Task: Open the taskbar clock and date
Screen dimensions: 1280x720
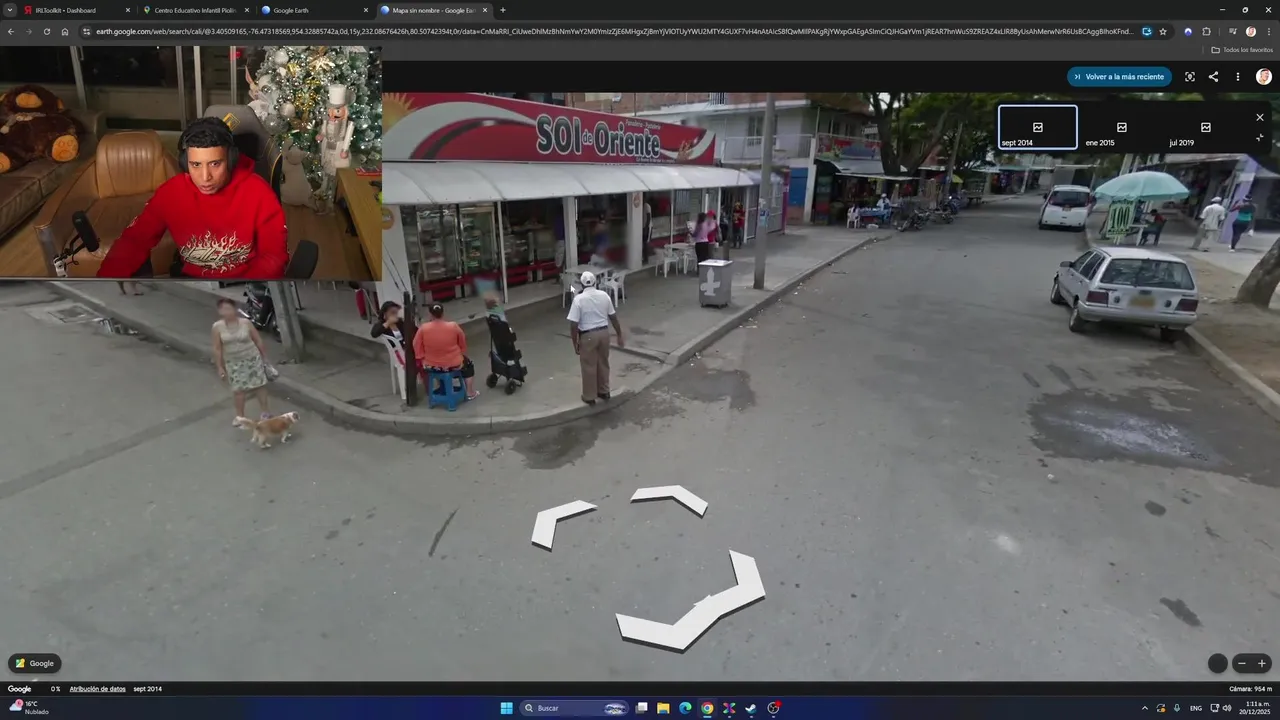Action: click(x=1255, y=708)
